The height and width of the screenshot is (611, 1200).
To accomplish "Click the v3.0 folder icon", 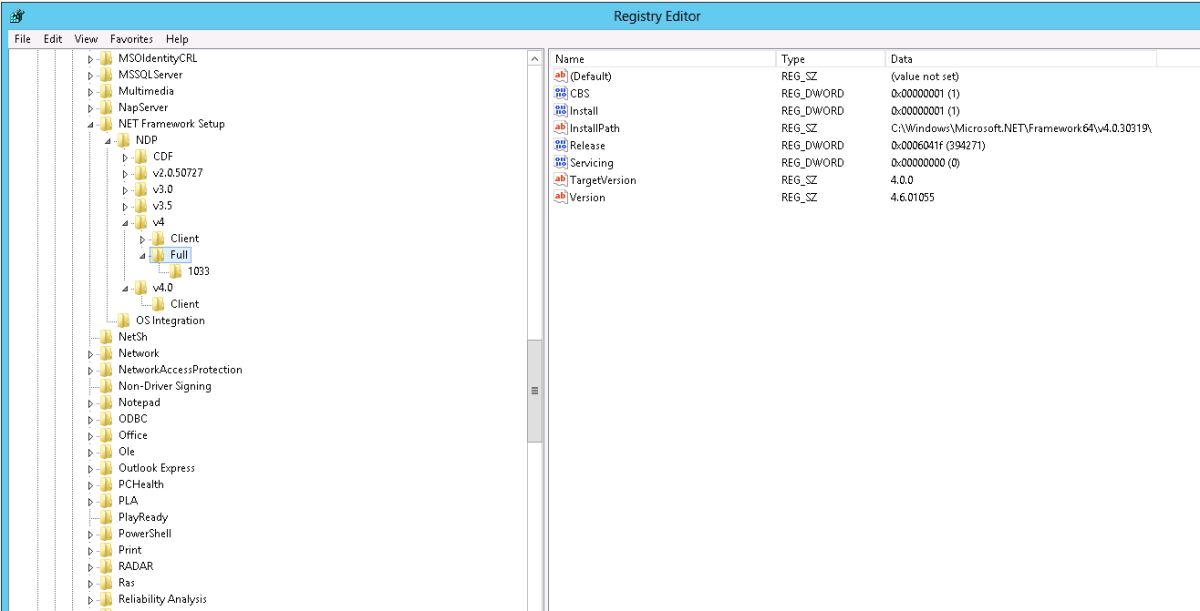I will (141, 189).
